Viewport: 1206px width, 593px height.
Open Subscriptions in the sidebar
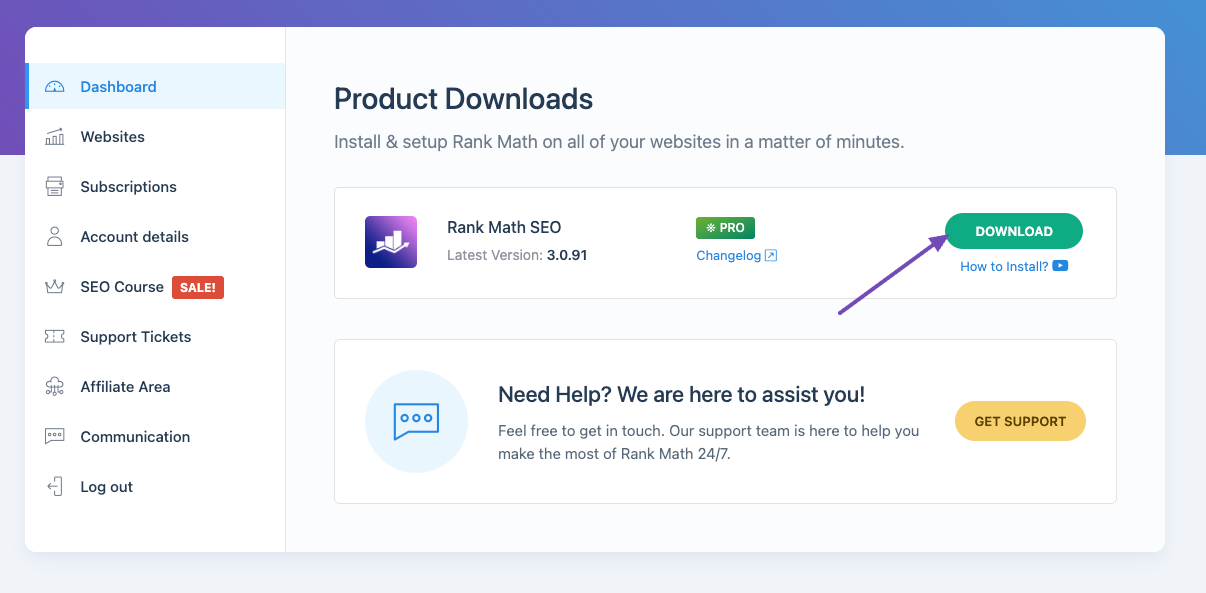(155, 187)
